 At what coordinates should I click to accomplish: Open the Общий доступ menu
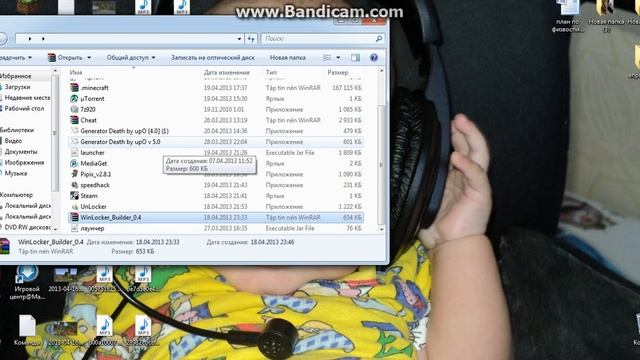point(131,58)
